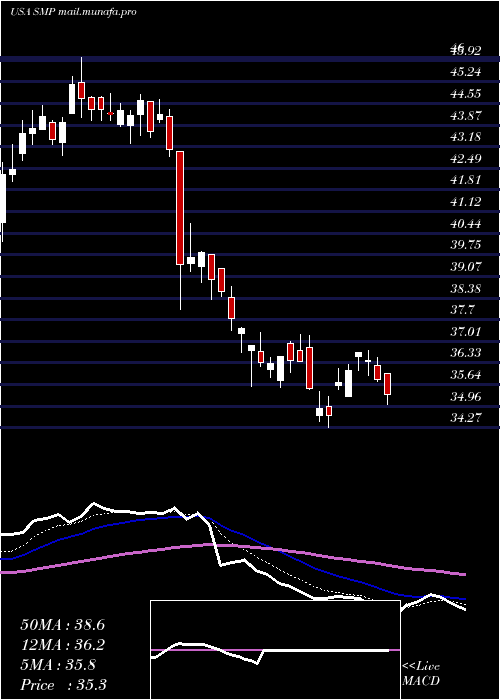Image resolution: width=500 pixels, height=700 pixels.
Task: Click the 38.38 price axis label
Action: click(466, 288)
